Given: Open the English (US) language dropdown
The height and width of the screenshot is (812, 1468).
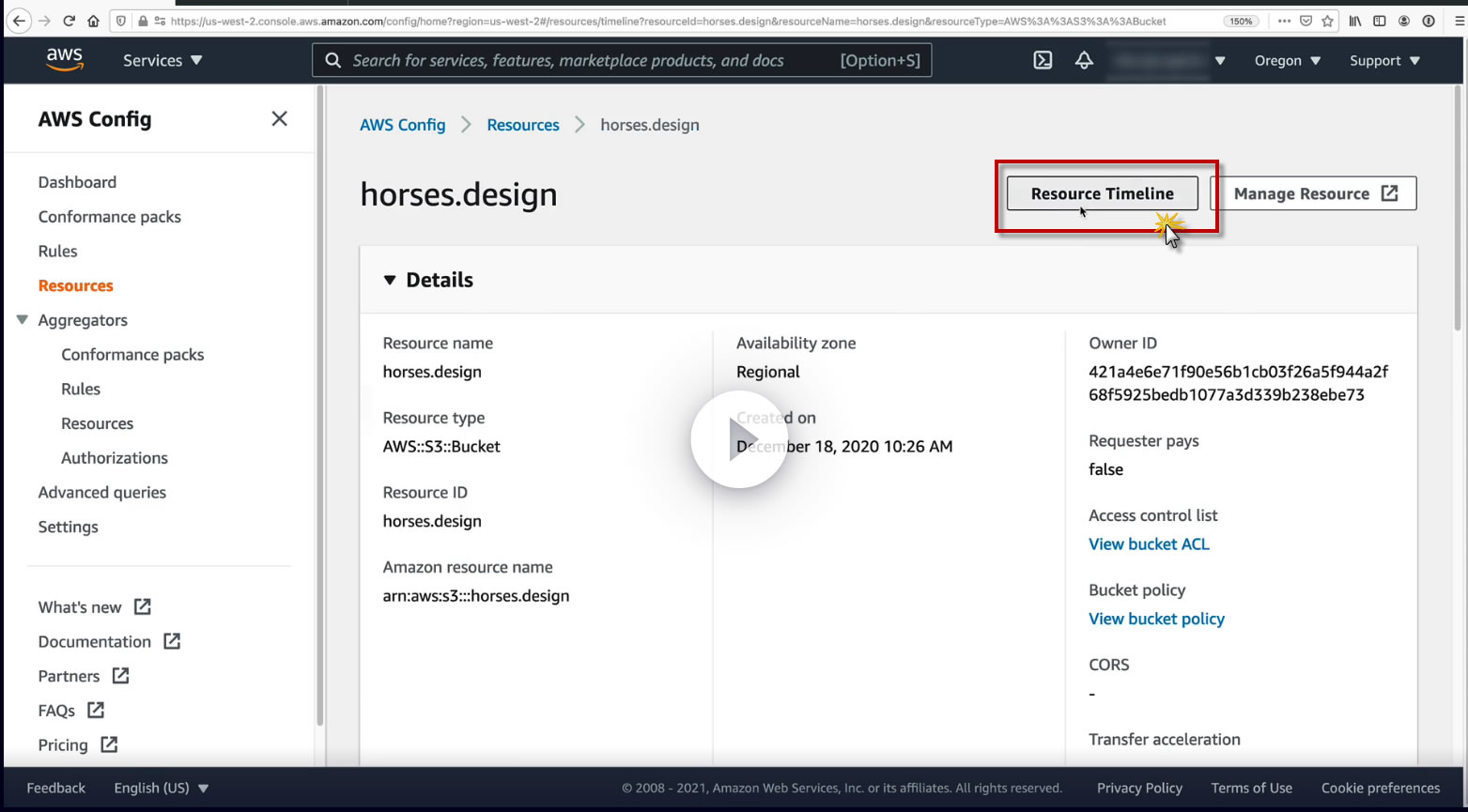Looking at the screenshot, I should 162,789.
